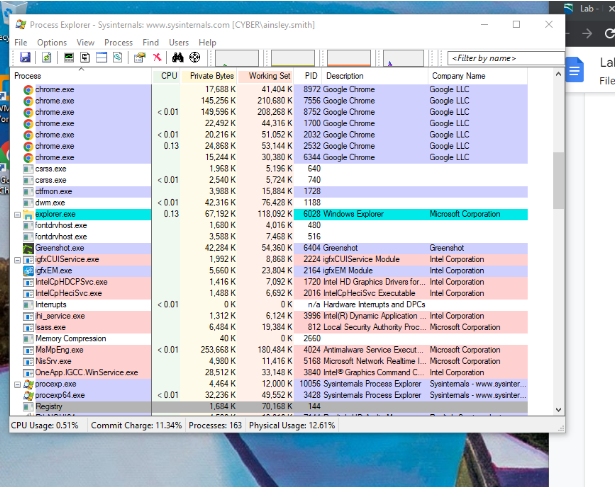Image resolution: width=615 pixels, height=487 pixels.
Task: Open the Users menu
Action: click(178, 42)
